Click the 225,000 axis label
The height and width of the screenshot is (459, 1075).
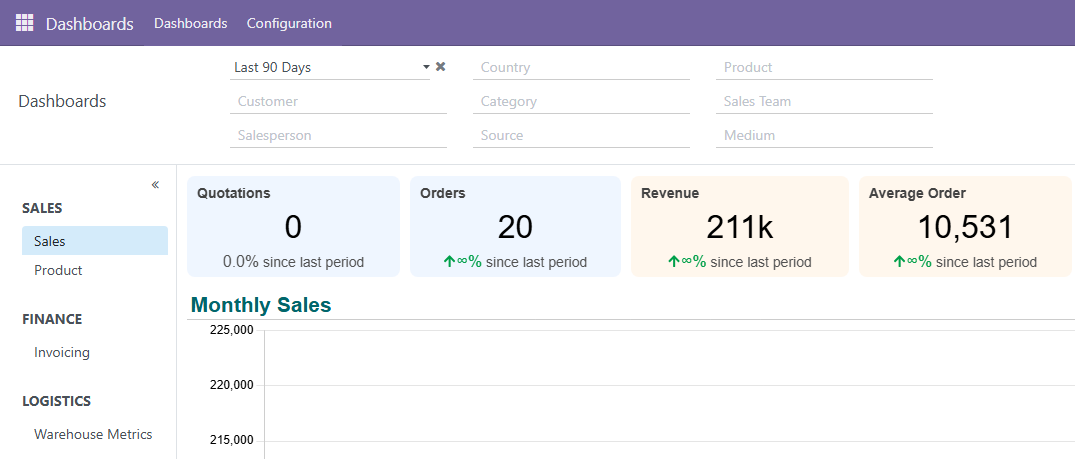click(x=232, y=330)
